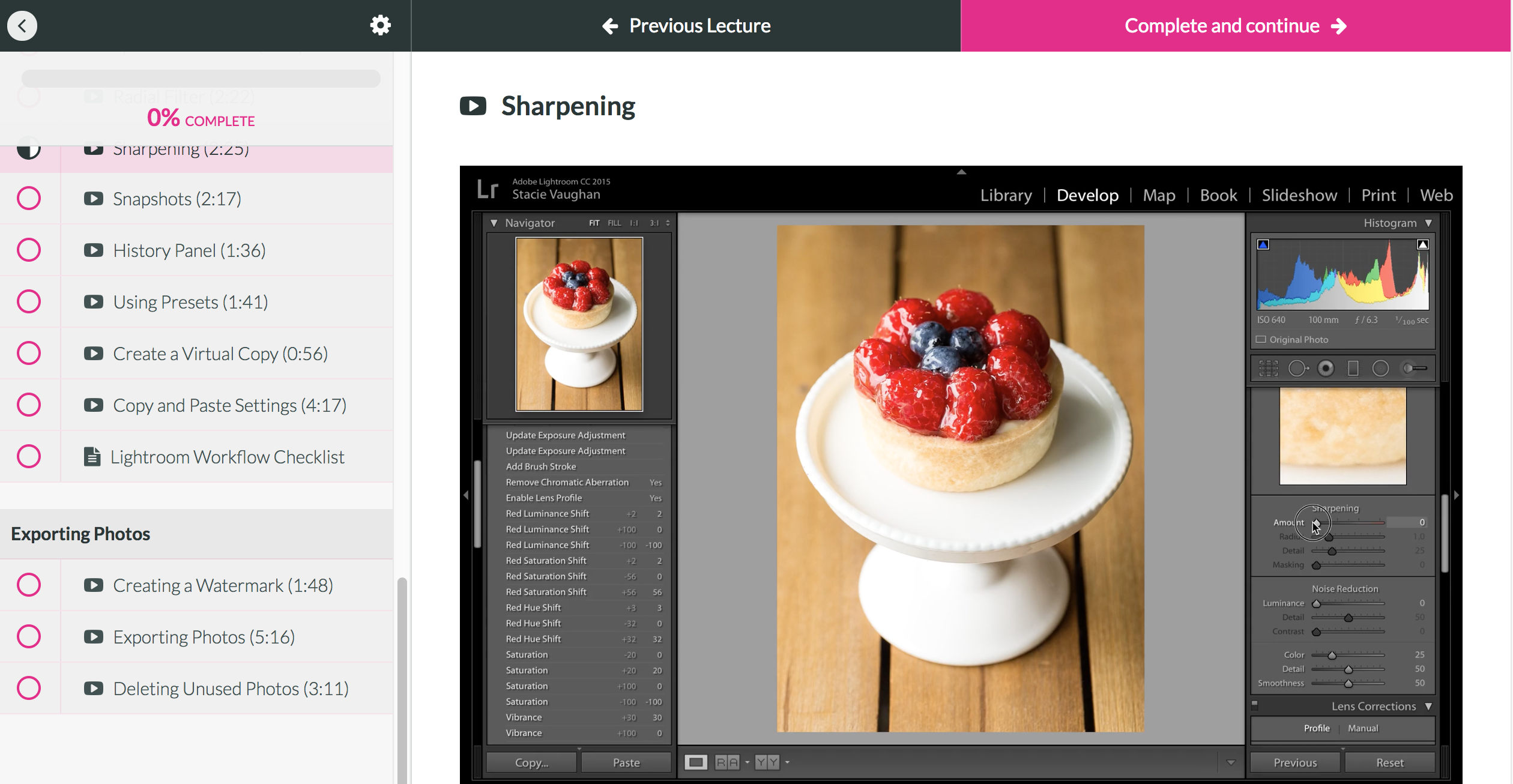Image resolution: width=1513 pixels, height=784 pixels.
Task: Mark Using Presets completion circle
Action: (x=29, y=301)
